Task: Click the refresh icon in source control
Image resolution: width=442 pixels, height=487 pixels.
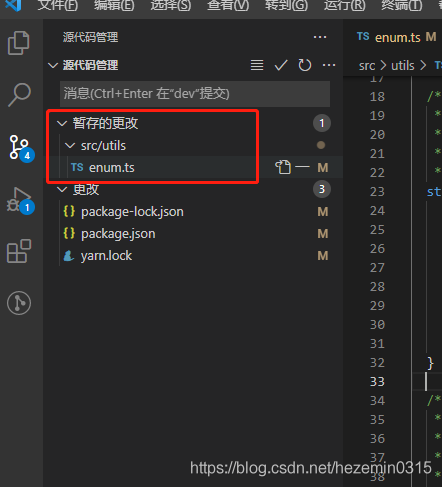Action: [x=304, y=65]
